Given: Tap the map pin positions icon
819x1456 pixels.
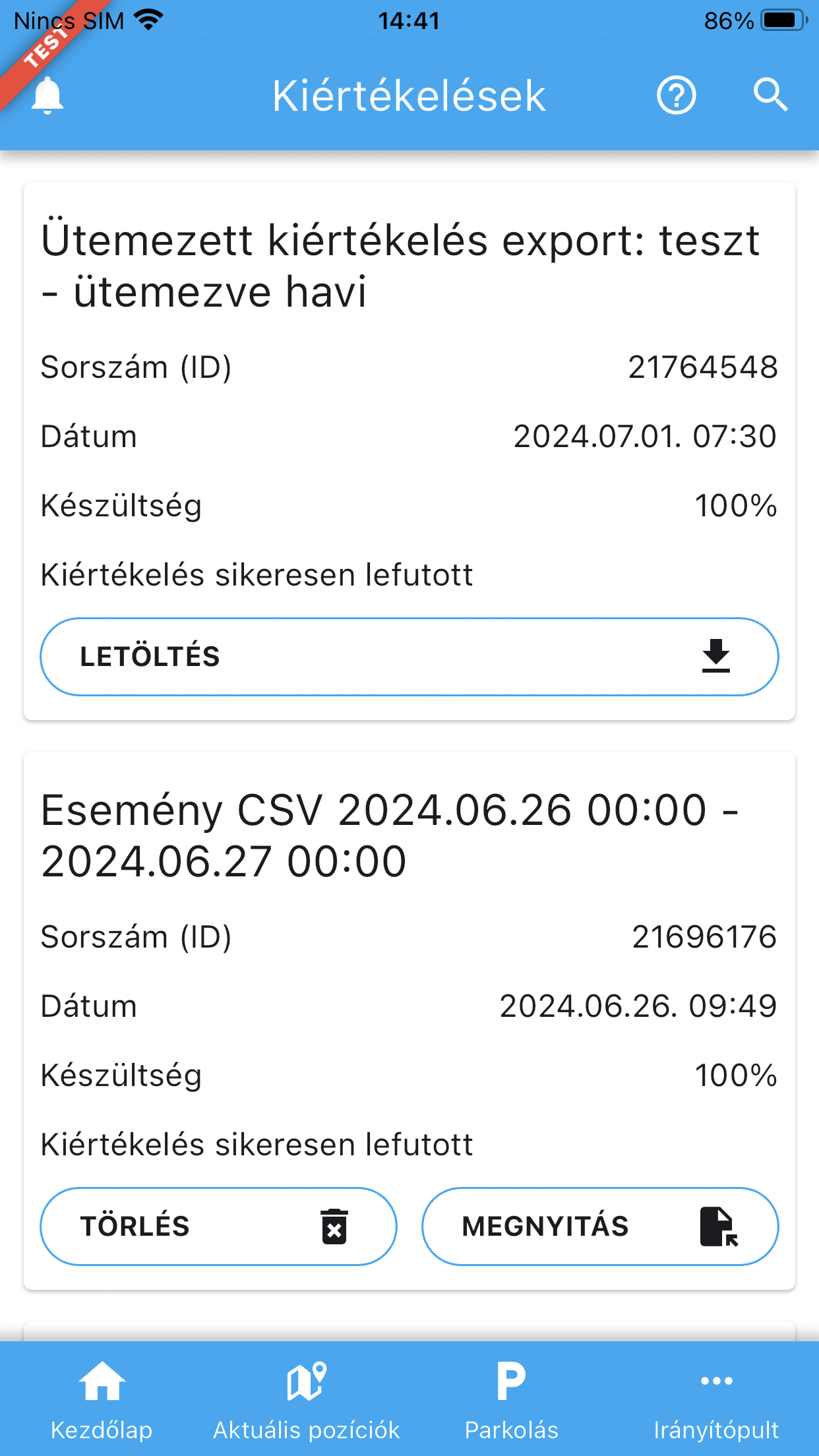Looking at the screenshot, I should tap(307, 1381).
